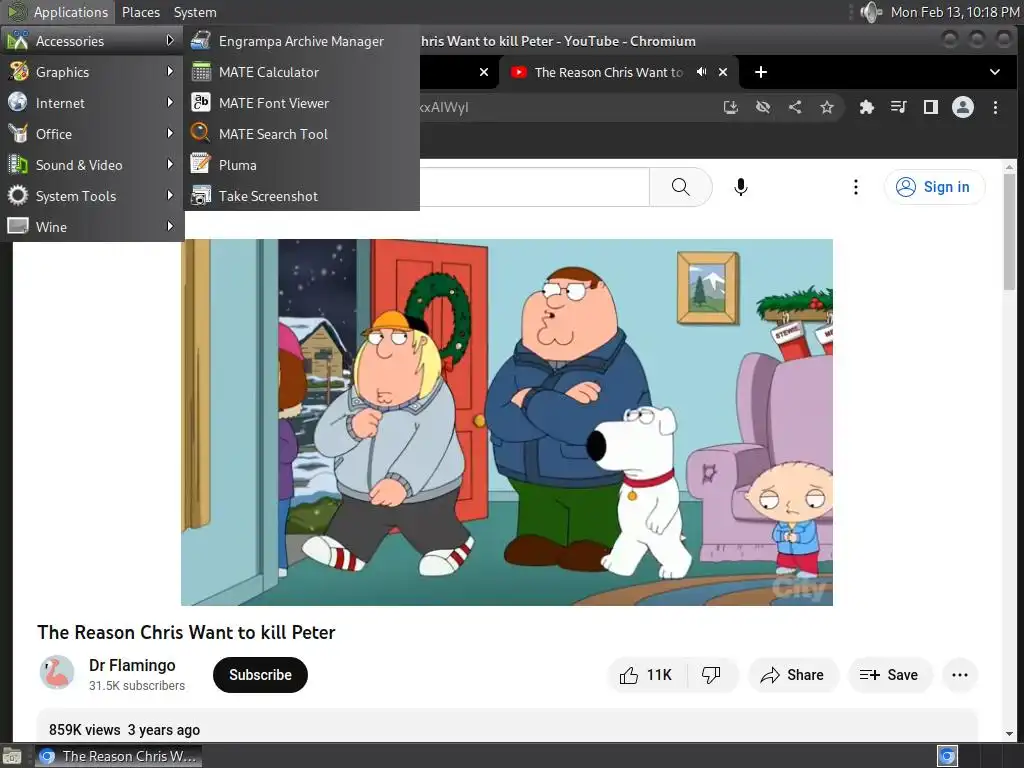Screen dimensions: 1024x768
Task: Click the clock showing Mon Feb 13
Action: [x=955, y=12]
